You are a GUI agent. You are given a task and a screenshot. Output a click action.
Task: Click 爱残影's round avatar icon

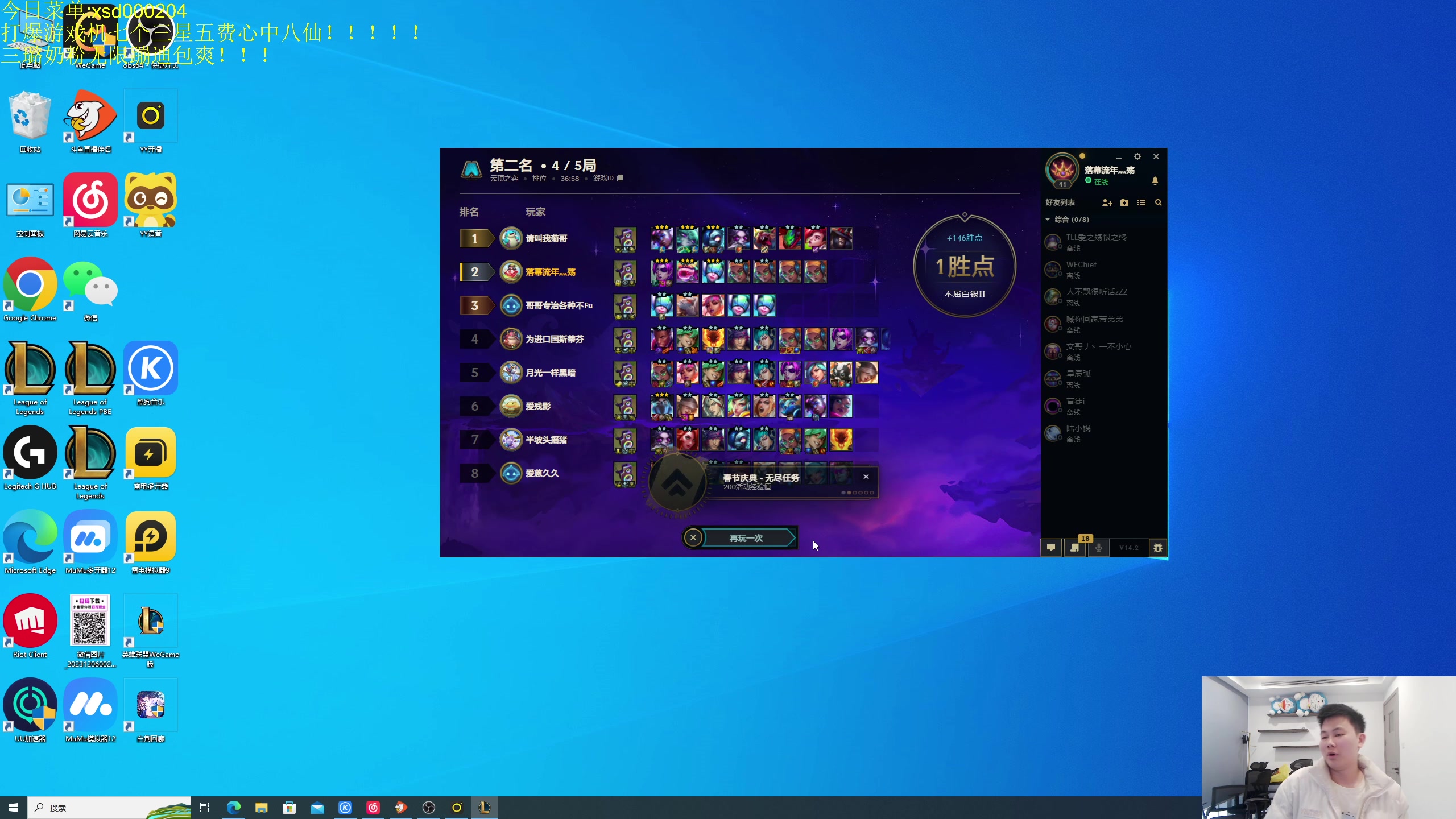511,406
